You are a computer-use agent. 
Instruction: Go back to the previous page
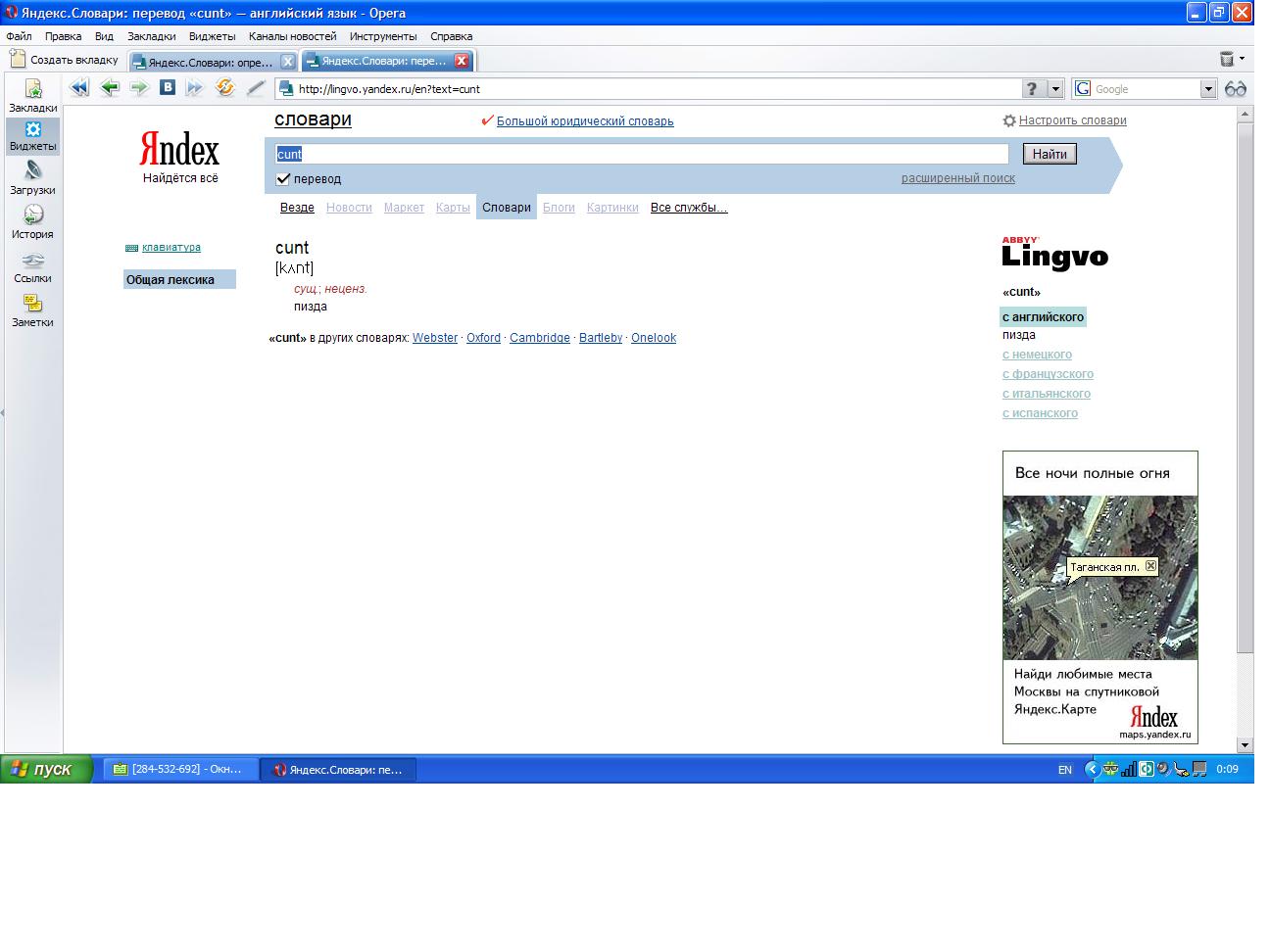click(110, 88)
